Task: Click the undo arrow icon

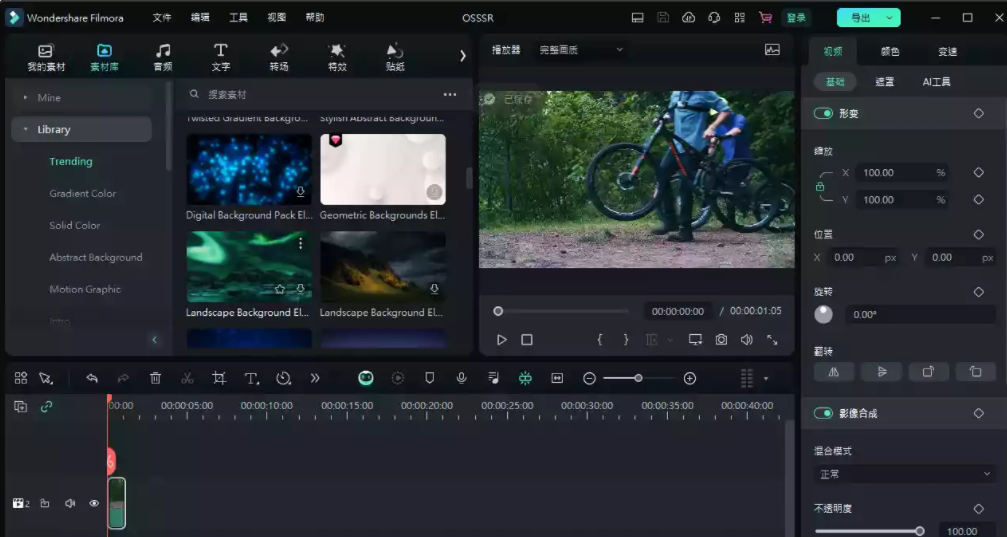Action: (x=92, y=378)
